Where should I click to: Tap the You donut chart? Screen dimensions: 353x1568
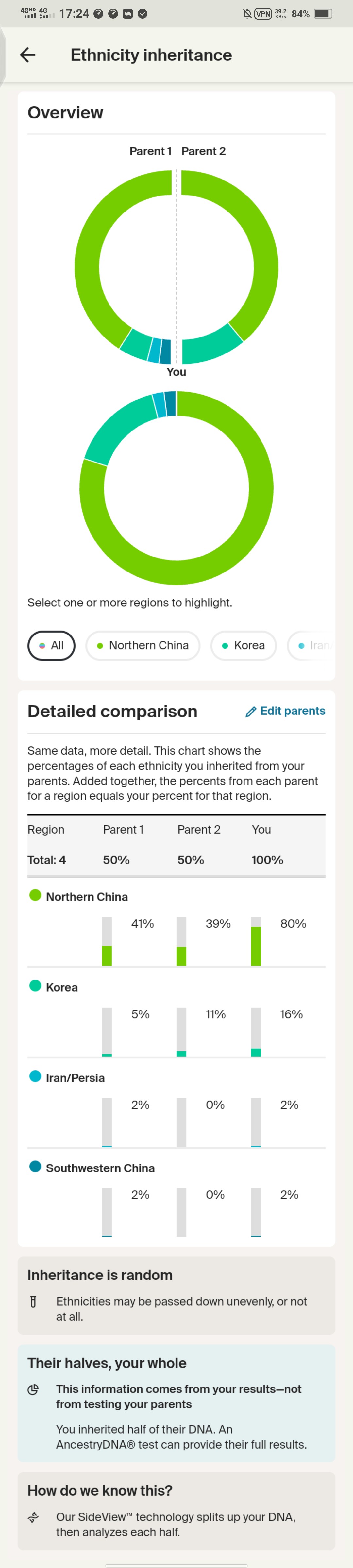(x=176, y=488)
